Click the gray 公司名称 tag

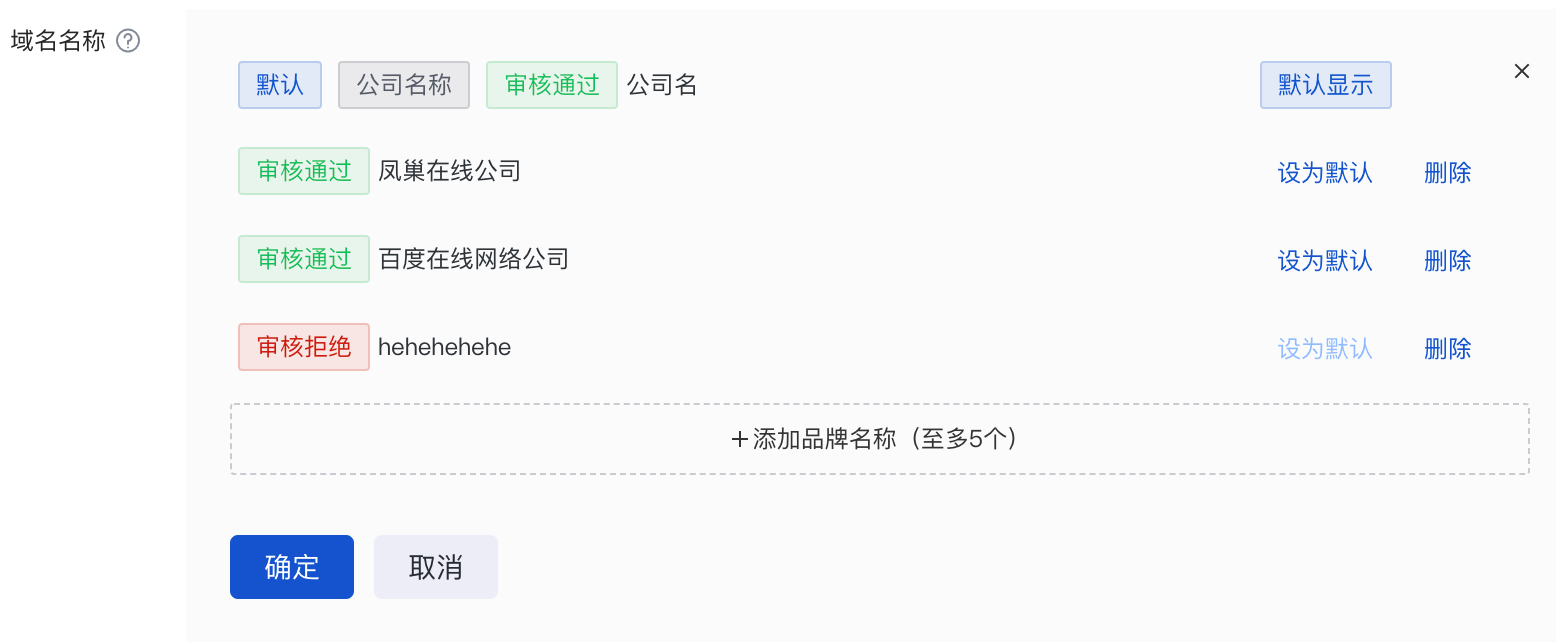404,85
